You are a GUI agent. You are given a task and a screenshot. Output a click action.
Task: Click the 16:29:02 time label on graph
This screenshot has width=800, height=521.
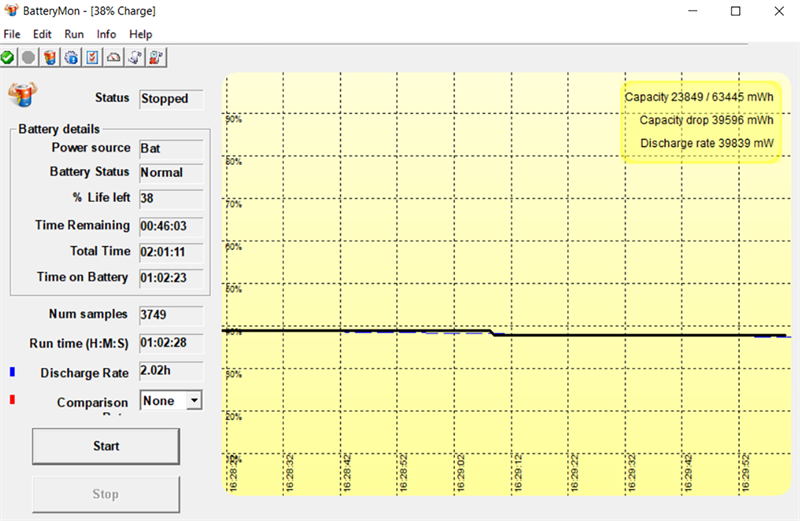point(461,473)
